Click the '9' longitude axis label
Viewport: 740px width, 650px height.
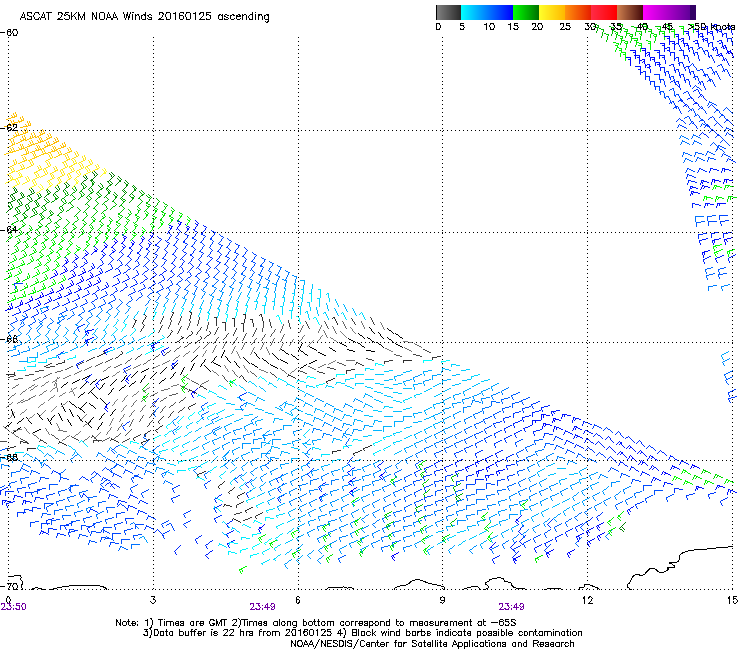click(442, 600)
